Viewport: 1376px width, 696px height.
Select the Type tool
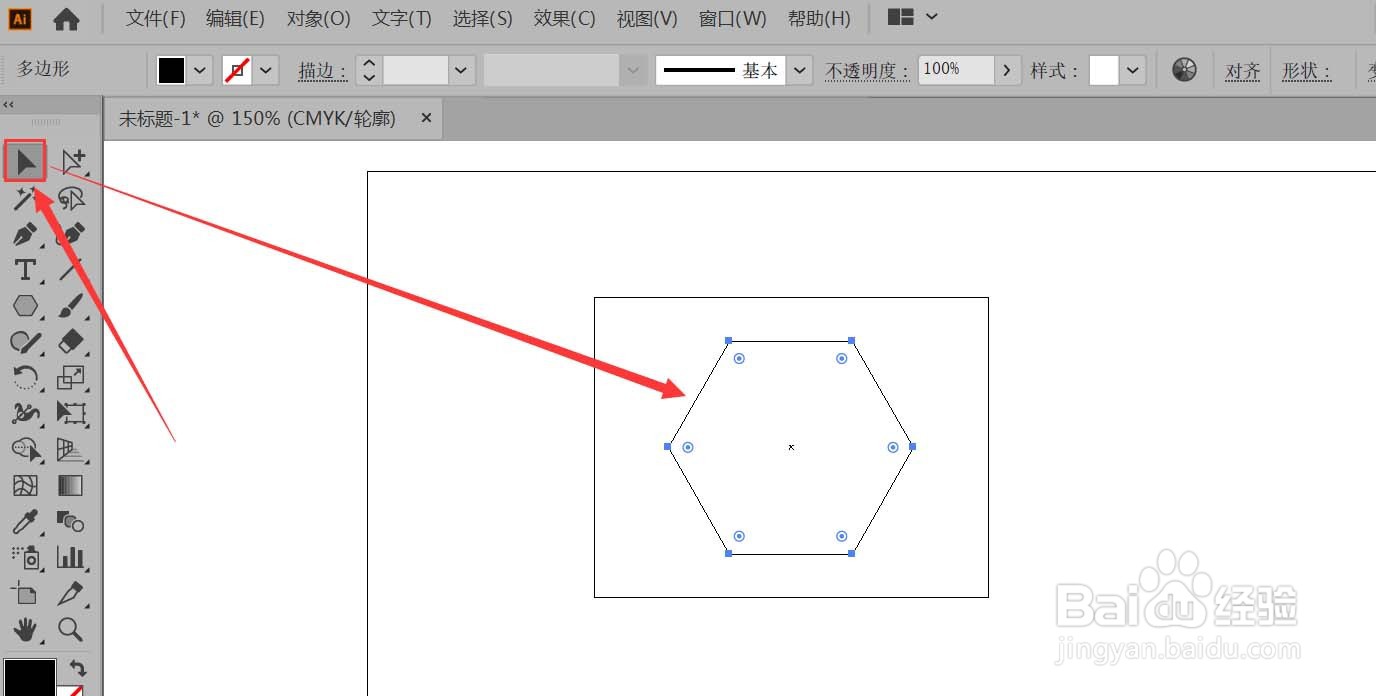click(25, 270)
